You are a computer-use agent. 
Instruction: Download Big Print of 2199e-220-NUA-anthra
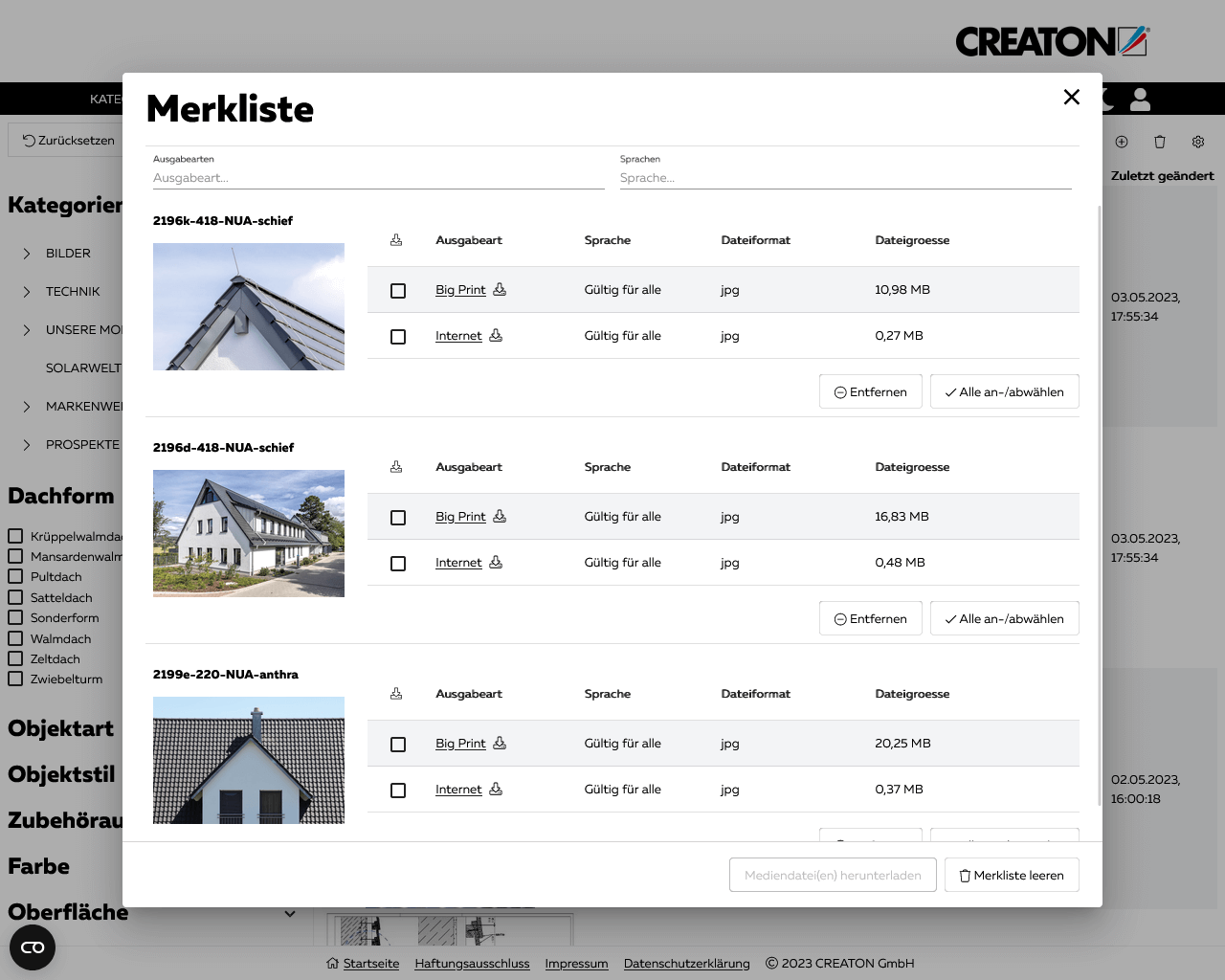click(x=500, y=743)
